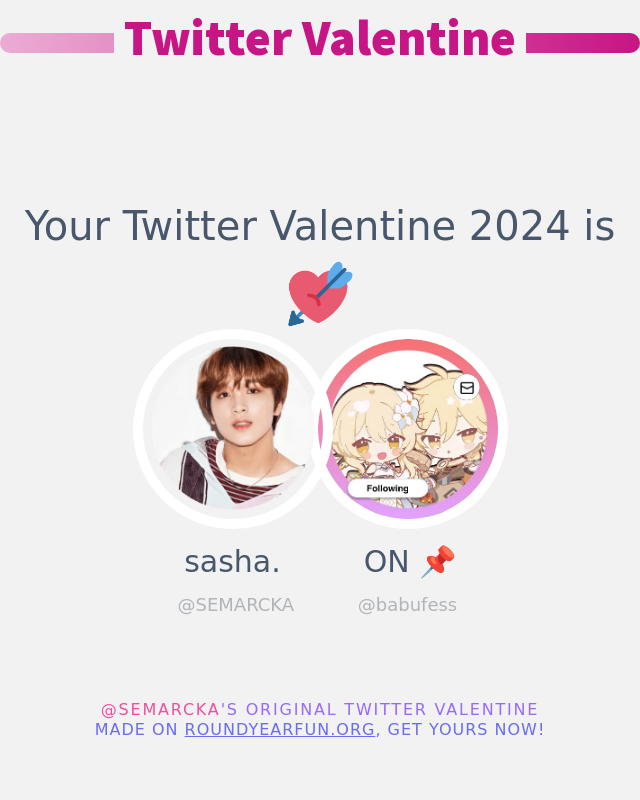Image resolution: width=640 pixels, height=800 pixels.
Task: Click the Twitter Valentine title heading
Action: click(319, 38)
